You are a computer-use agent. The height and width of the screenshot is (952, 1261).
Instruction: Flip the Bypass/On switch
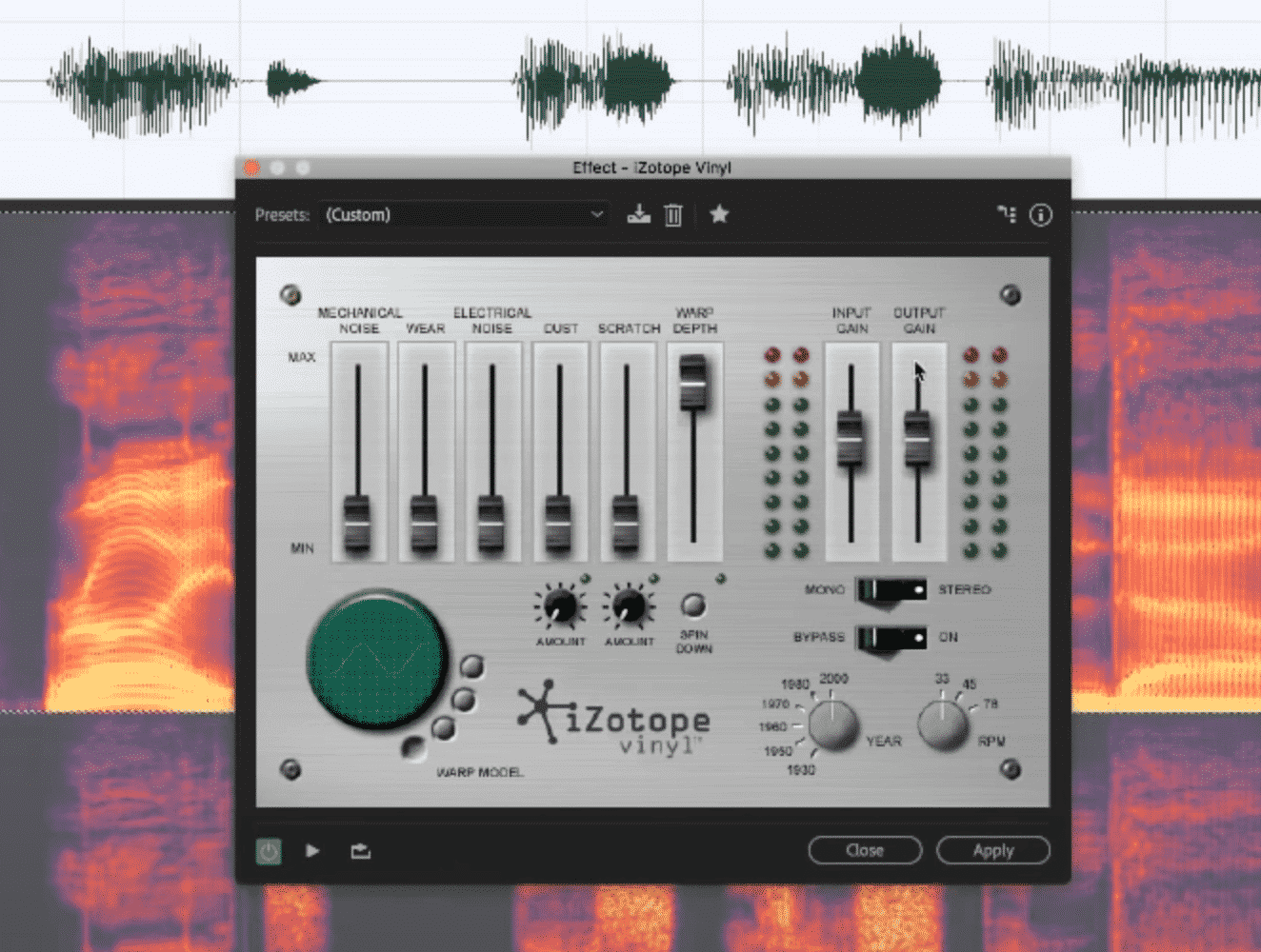tap(891, 638)
